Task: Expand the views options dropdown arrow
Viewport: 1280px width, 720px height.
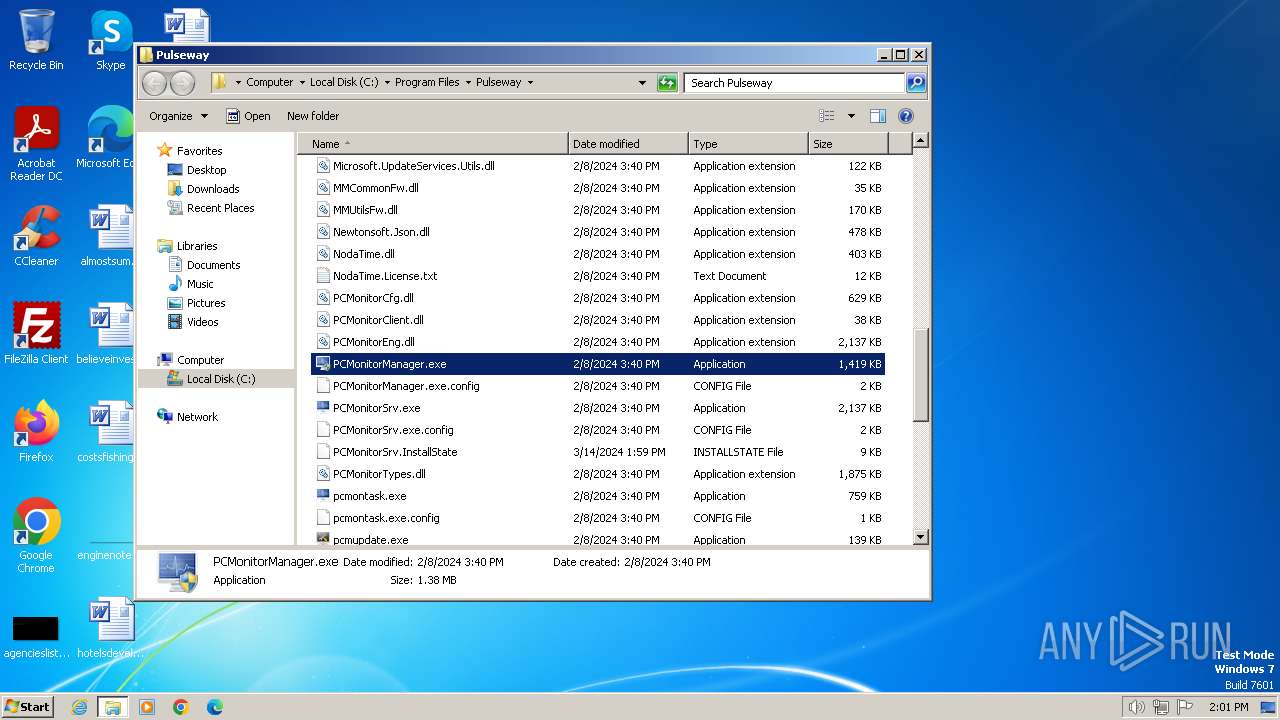Action: pos(851,116)
